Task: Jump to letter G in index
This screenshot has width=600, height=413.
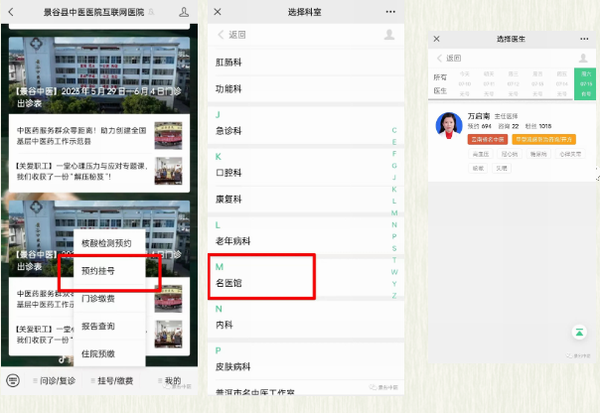Action: pos(394,166)
